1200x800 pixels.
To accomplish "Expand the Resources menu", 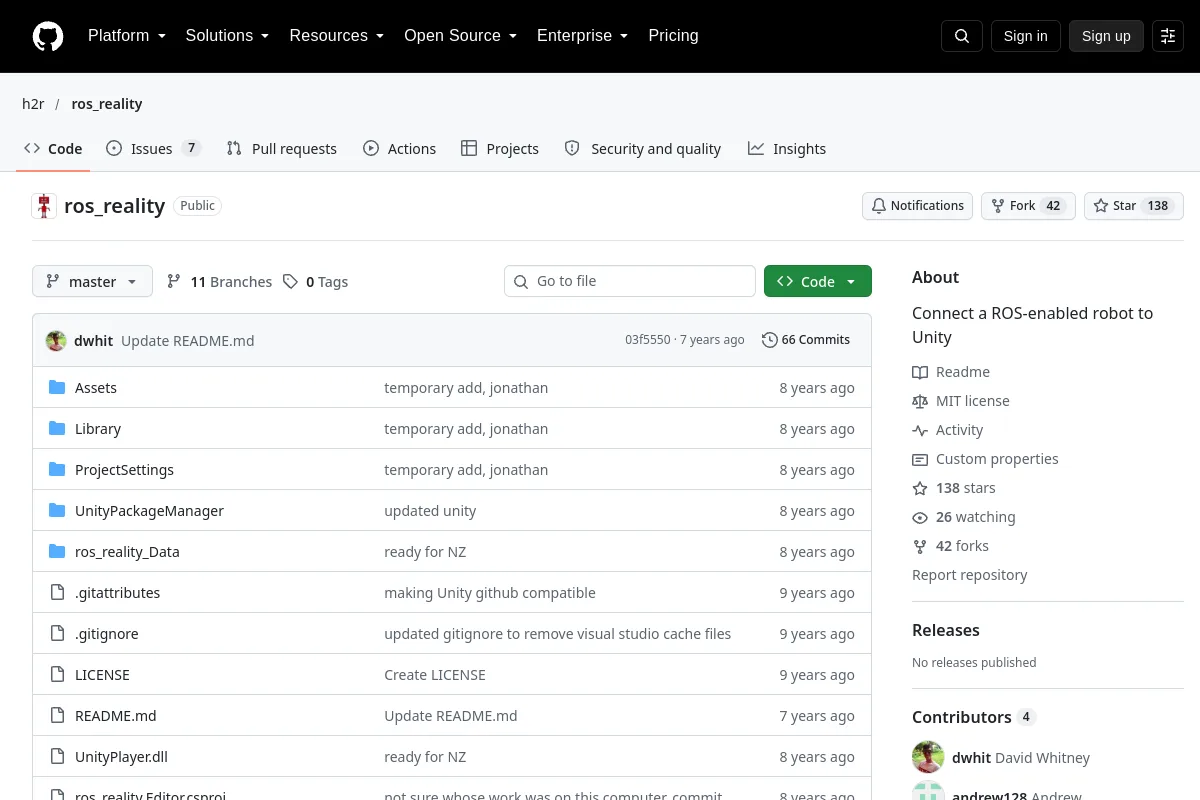I will 337,36.
